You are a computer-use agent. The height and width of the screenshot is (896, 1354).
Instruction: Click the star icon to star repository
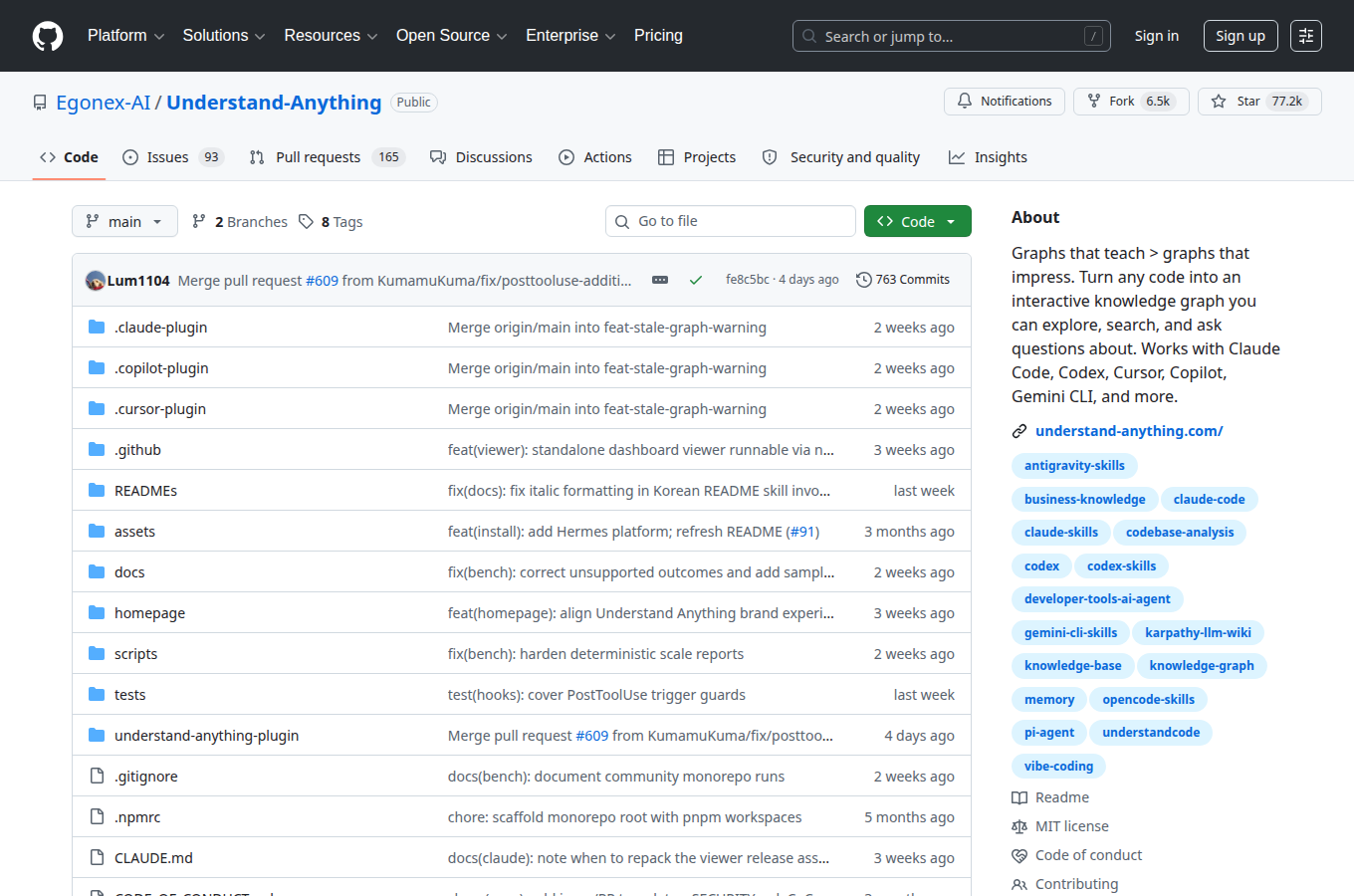tap(1219, 102)
